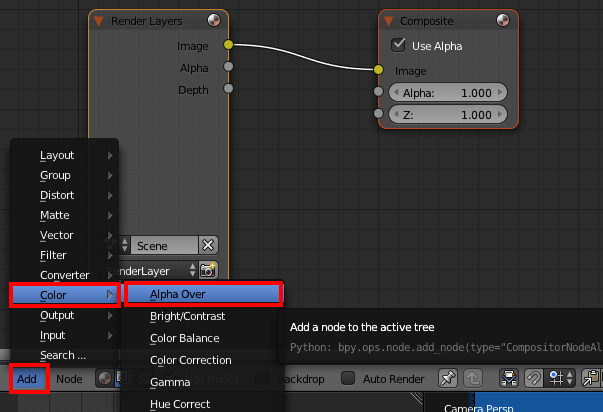Click the Alpha 1.000 value slider
This screenshot has height=412, width=603.
[448, 93]
